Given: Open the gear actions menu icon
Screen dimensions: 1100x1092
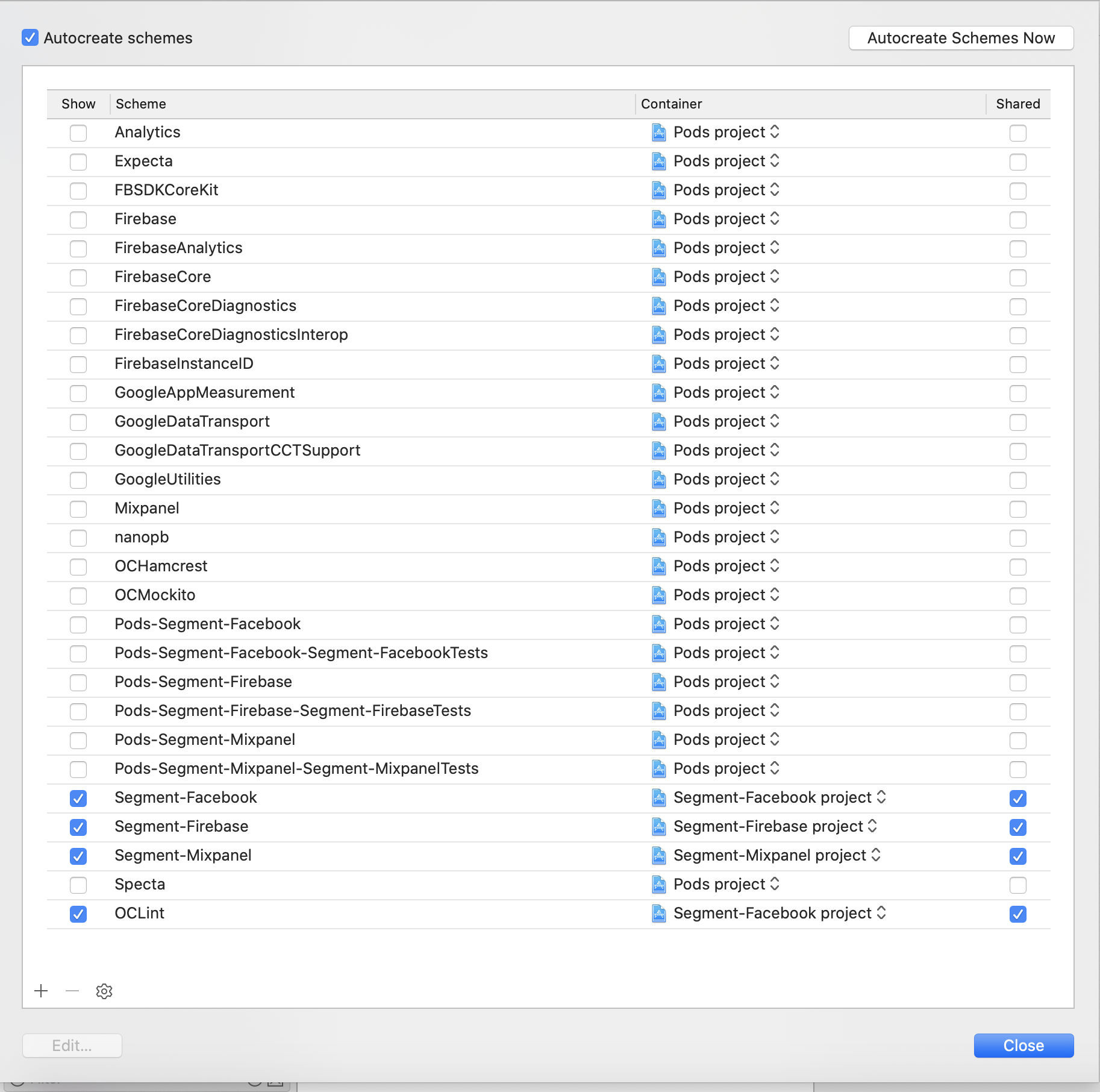Looking at the screenshot, I should [x=104, y=991].
